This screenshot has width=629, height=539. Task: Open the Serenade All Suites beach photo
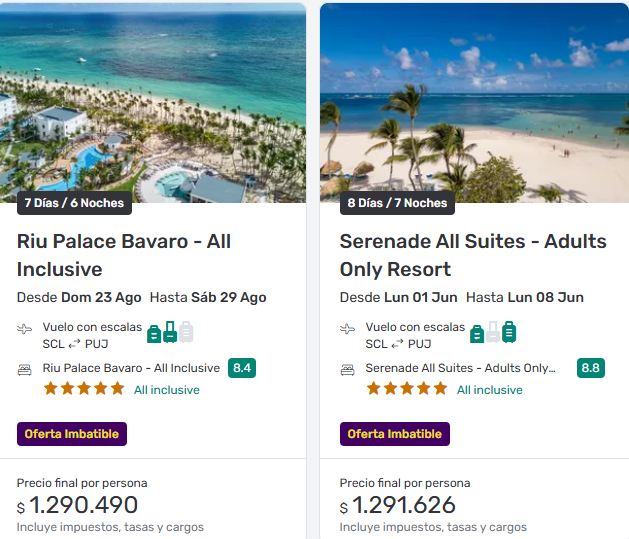[474, 100]
